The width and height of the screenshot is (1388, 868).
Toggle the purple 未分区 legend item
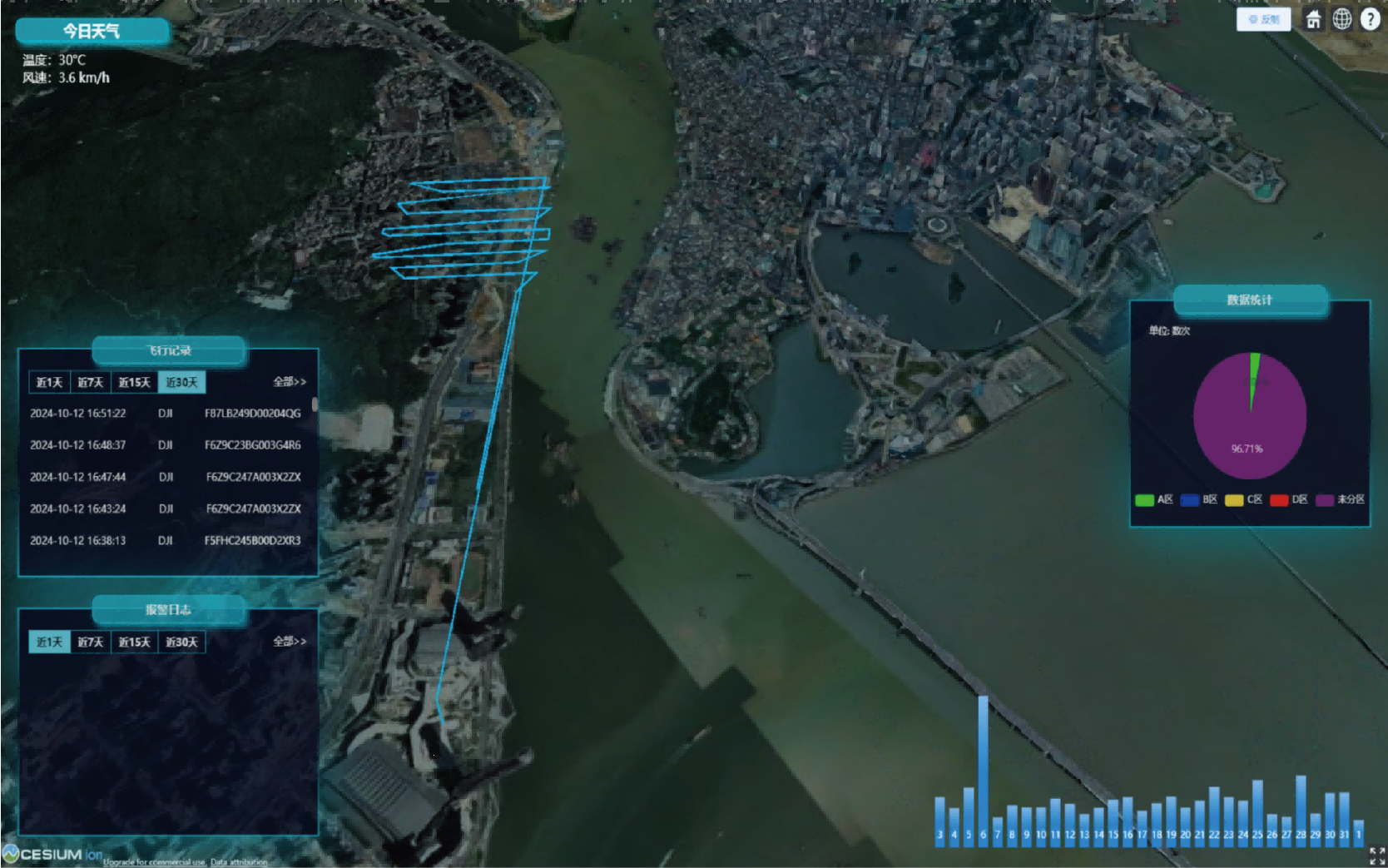(x=1340, y=499)
